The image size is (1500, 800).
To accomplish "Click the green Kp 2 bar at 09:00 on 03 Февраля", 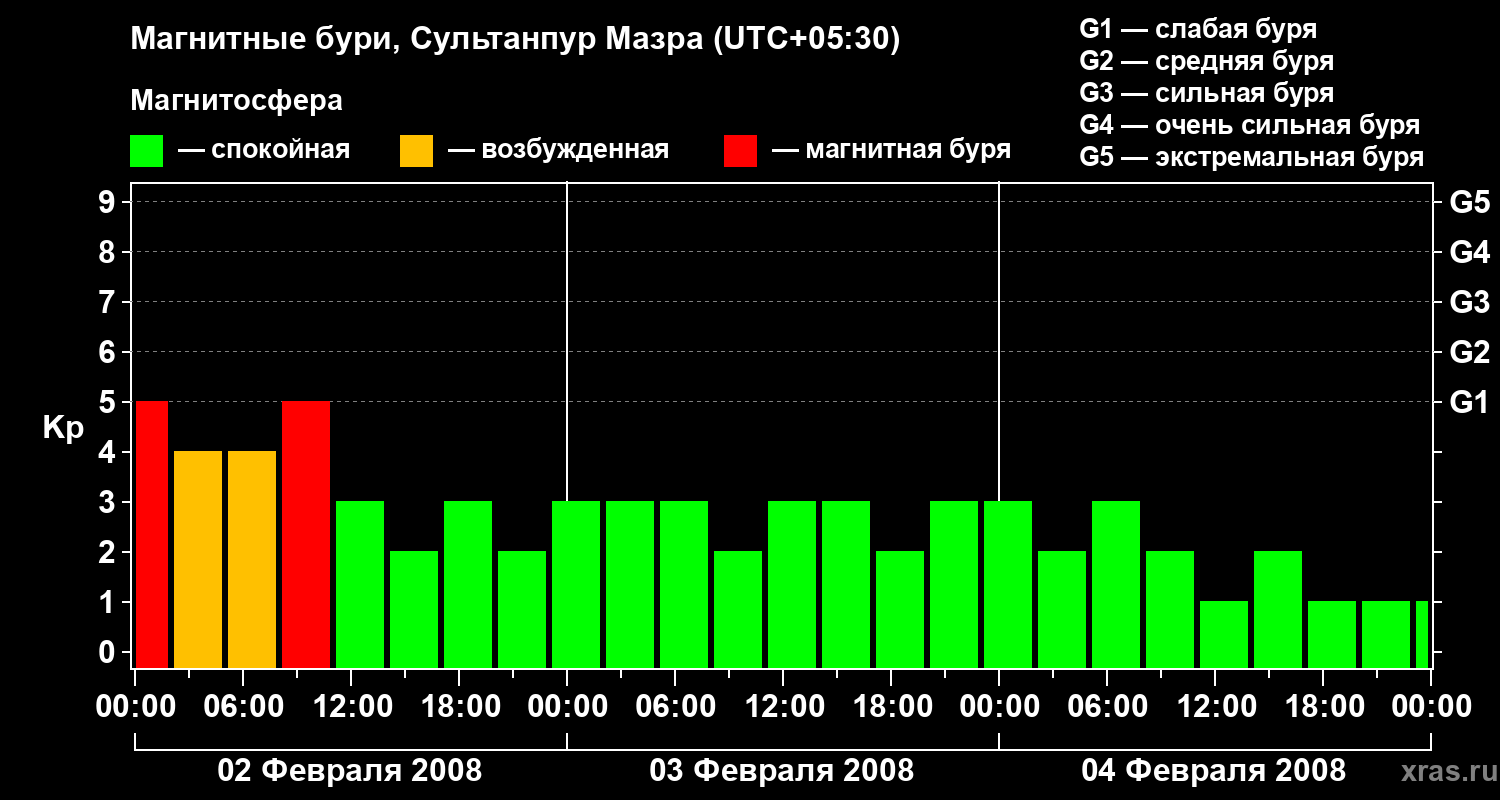I will 738,609.
